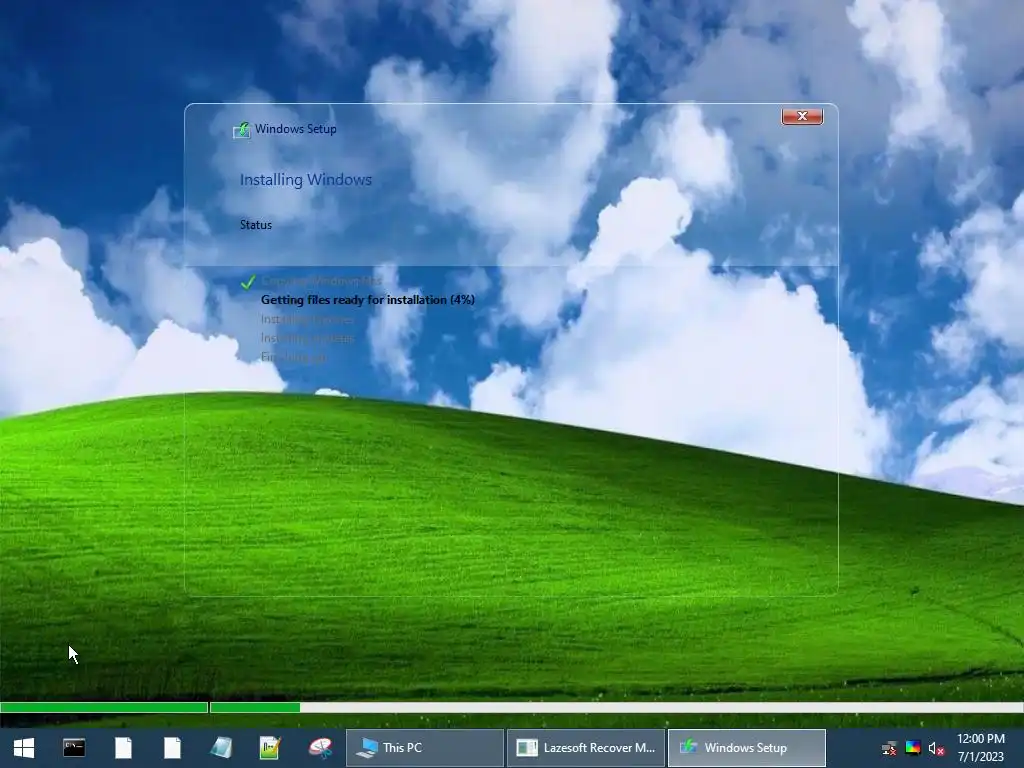Open the color display tray icon
This screenshot has height=768, width=1024.
click(x=913, y=748)
